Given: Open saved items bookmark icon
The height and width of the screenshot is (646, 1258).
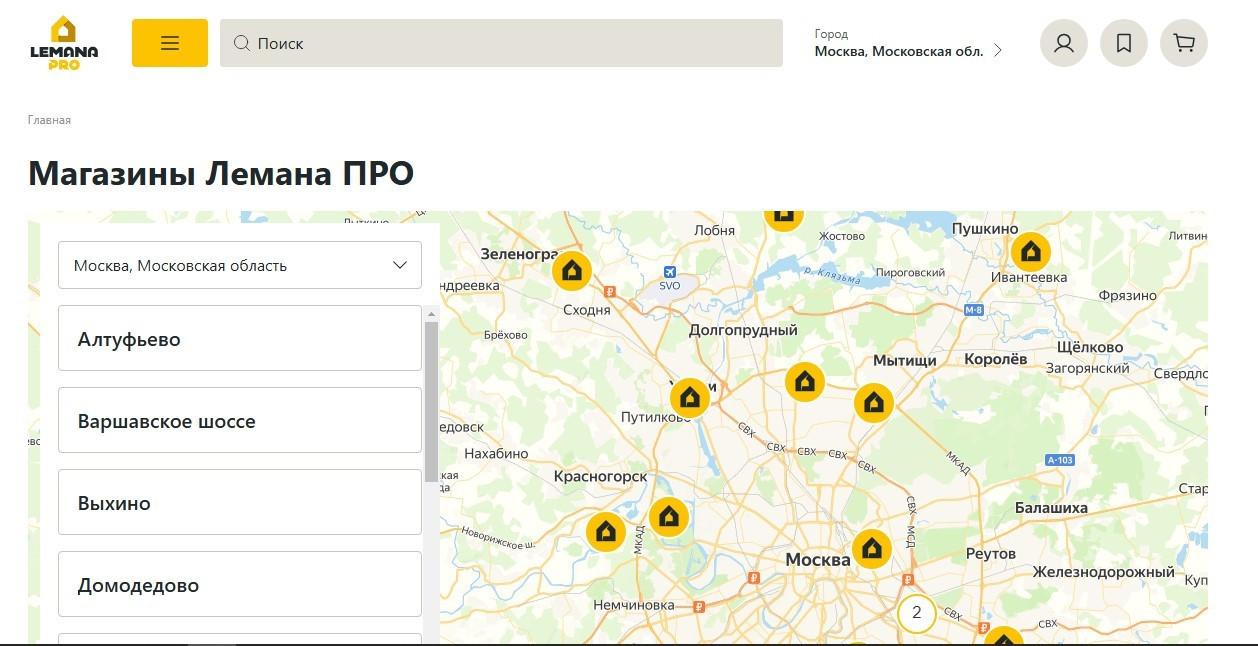Looking at the screenshot, I should (x=1123, y=43).
